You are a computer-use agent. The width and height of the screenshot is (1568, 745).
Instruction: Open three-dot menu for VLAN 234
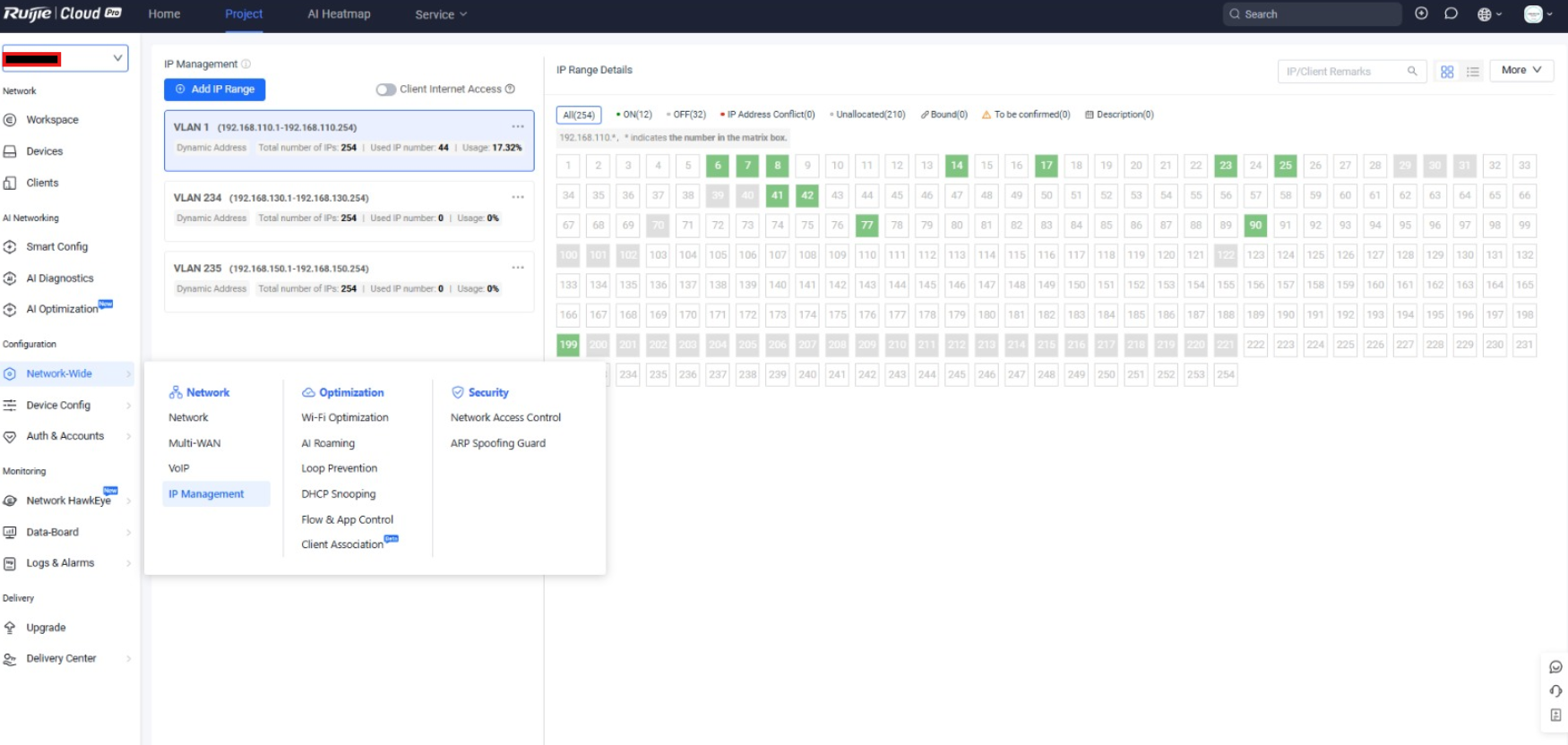click(518, 197)
